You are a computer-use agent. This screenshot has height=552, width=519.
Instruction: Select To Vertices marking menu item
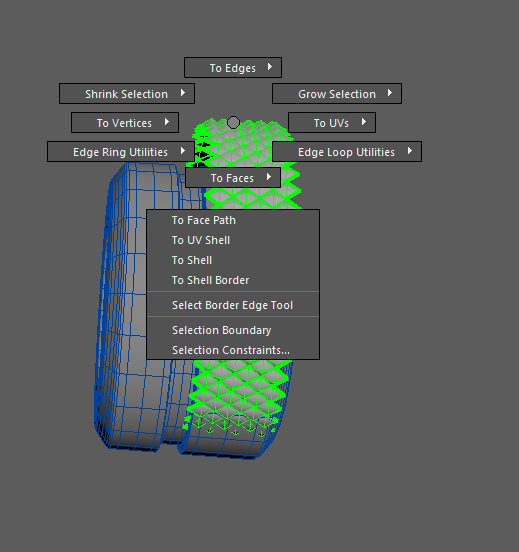point(125,123)
